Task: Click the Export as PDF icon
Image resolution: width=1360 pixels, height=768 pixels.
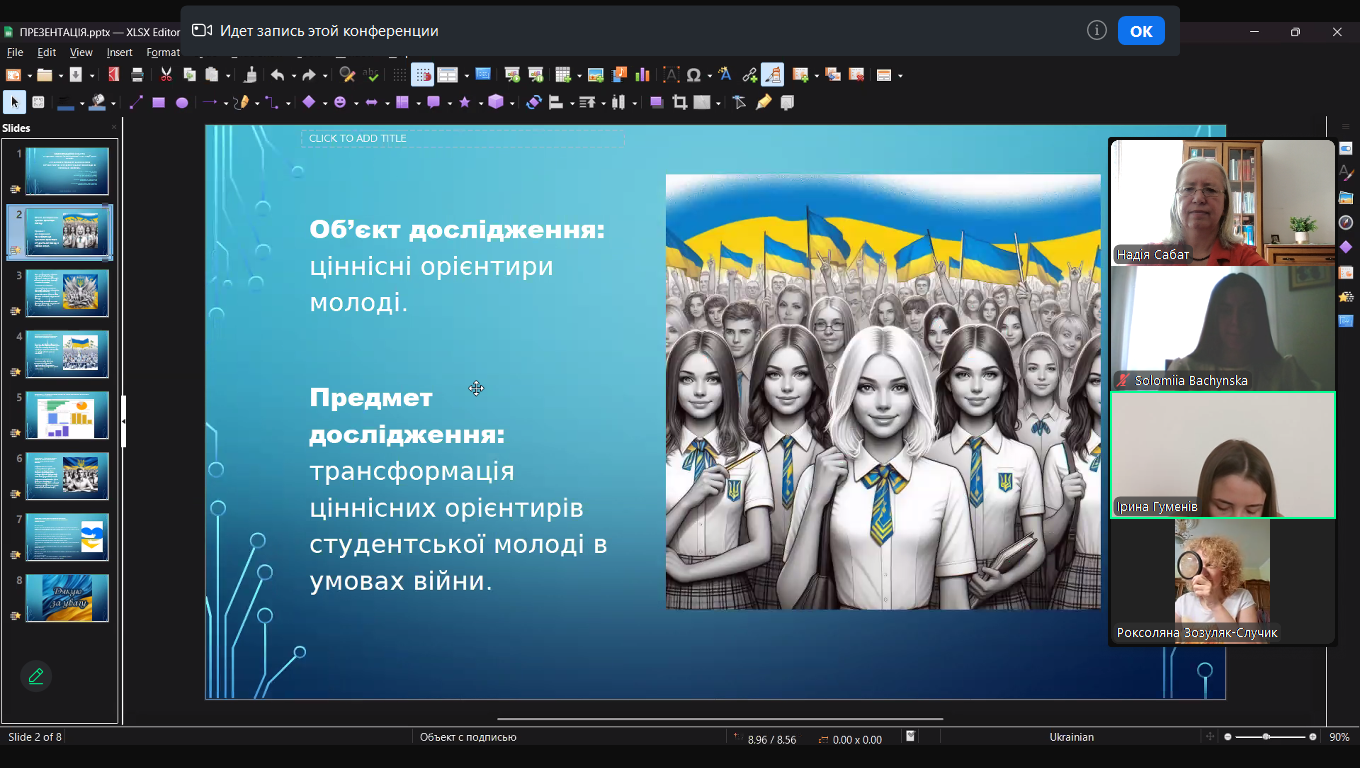Action: (x=113, y=75)
